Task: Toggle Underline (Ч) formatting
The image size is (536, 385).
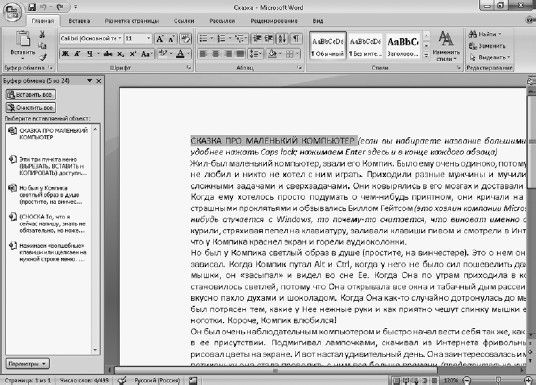Action: (x=89, y=54)
